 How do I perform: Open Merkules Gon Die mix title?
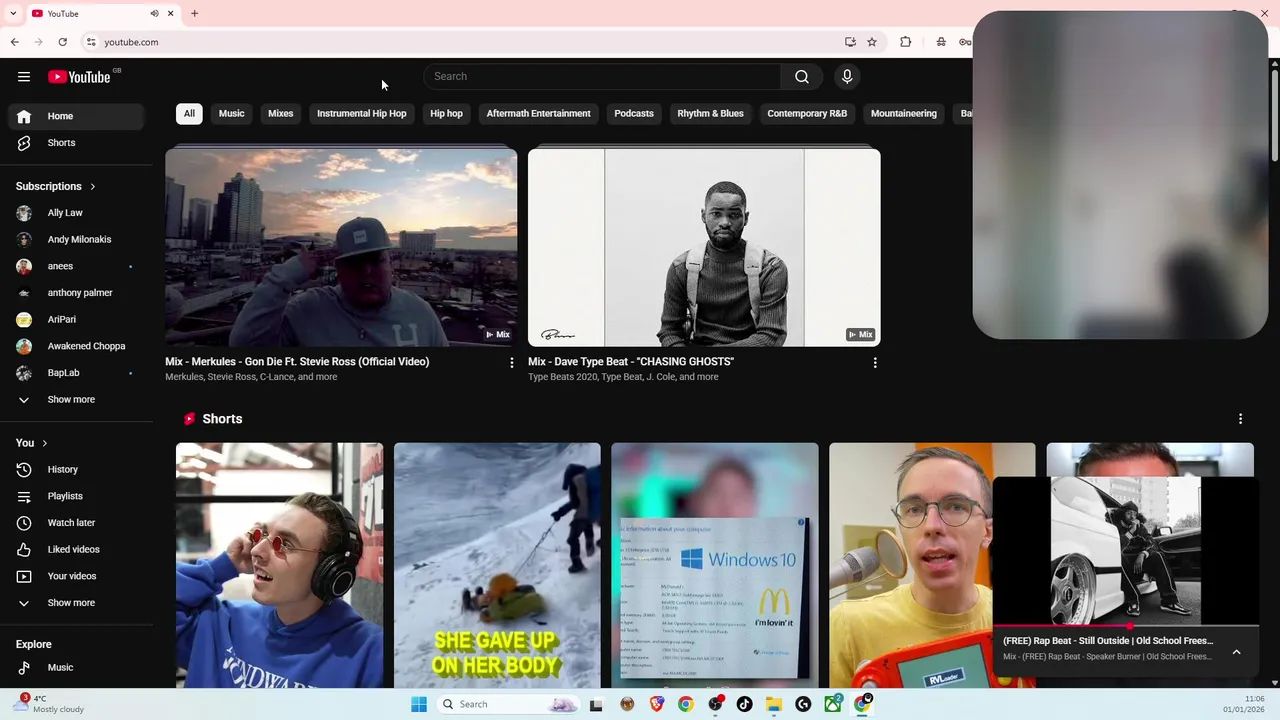(x=297, y=362)
